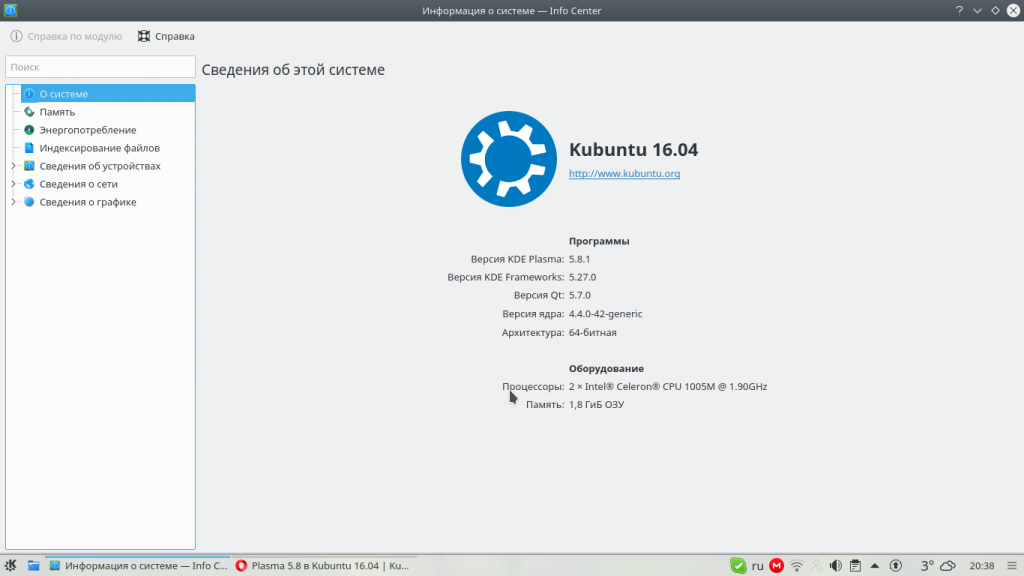Select Сведения о графике entry
1024x576 pixels.
88,202
